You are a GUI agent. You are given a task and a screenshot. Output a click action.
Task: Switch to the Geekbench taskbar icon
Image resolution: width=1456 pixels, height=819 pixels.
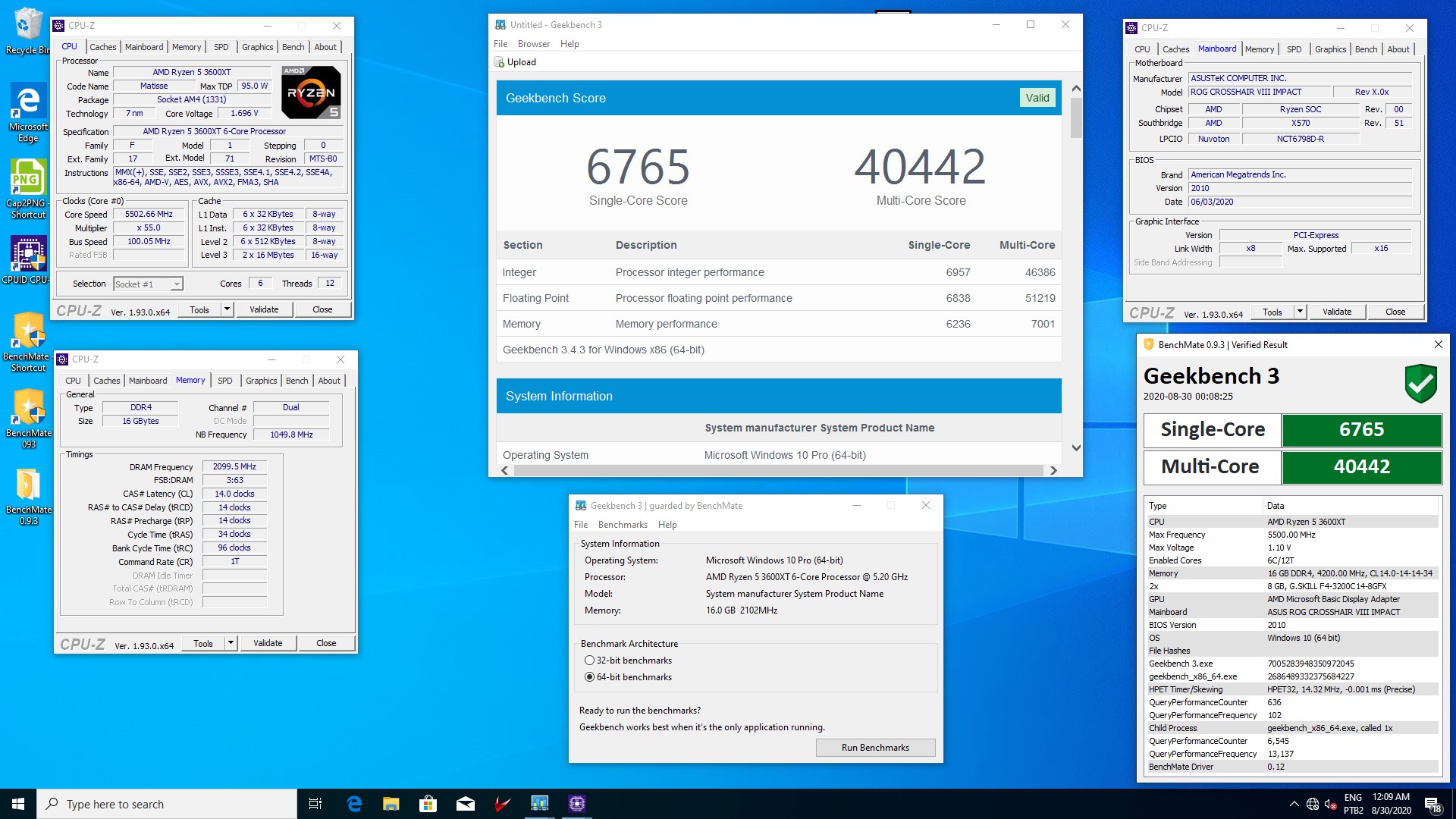coord(540,804)
